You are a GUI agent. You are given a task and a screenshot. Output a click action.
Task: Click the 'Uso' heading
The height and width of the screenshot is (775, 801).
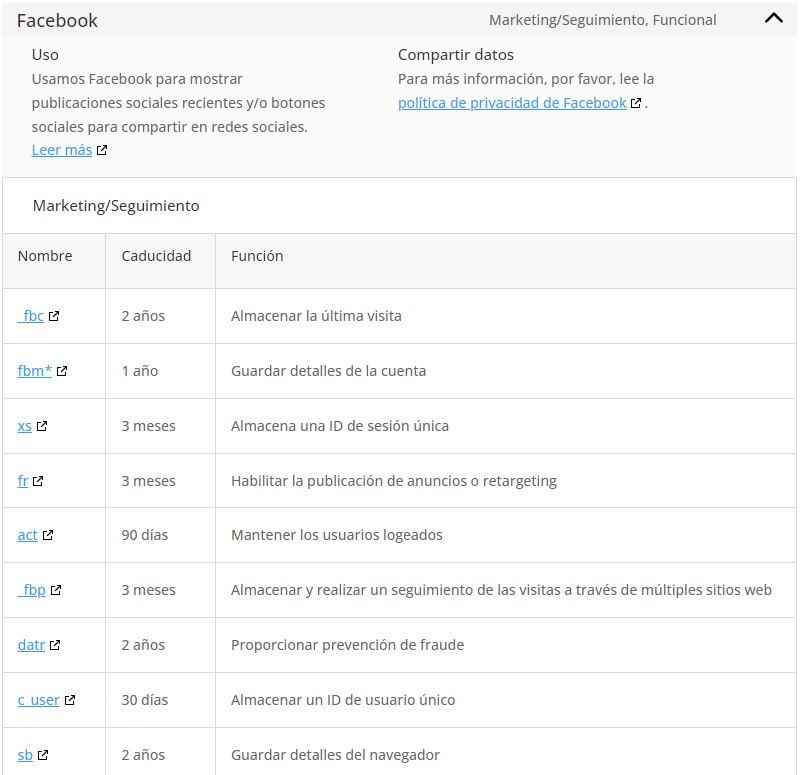[45, 55]
